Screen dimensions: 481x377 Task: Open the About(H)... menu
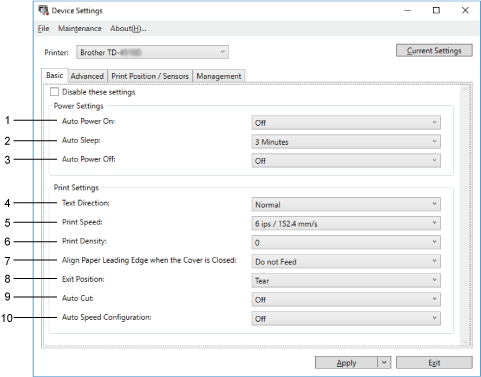tap(128, 29)
